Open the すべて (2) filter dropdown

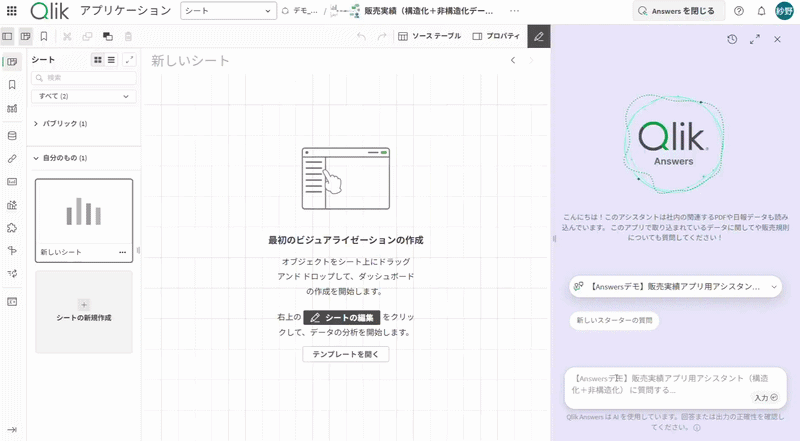(84, 96)
